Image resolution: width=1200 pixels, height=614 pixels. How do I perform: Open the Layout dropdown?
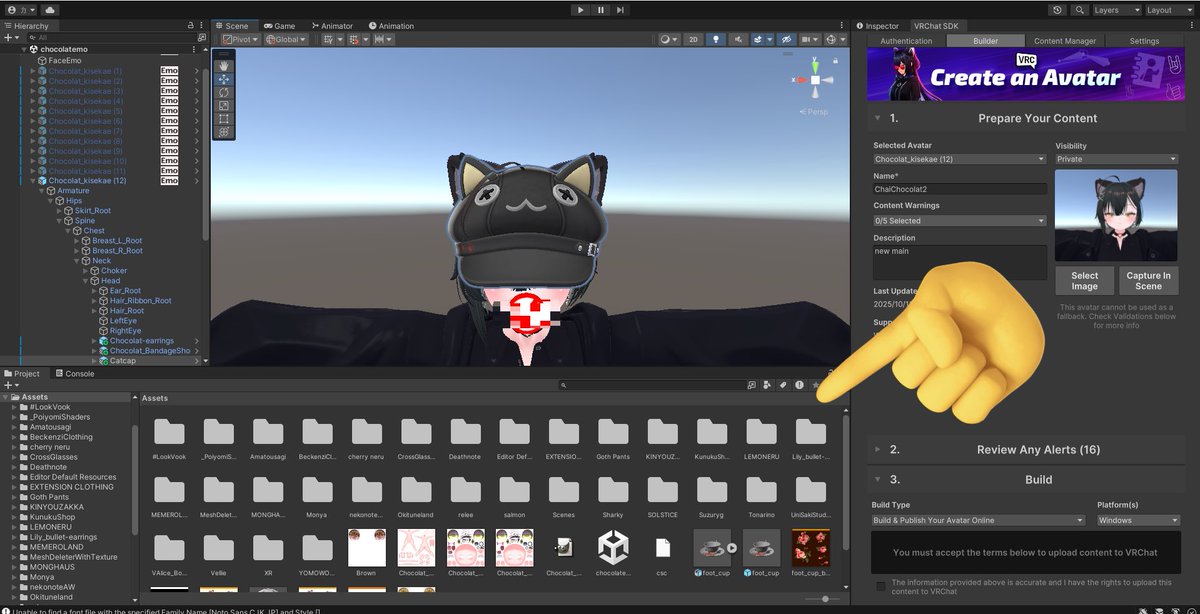point(1169,10)
